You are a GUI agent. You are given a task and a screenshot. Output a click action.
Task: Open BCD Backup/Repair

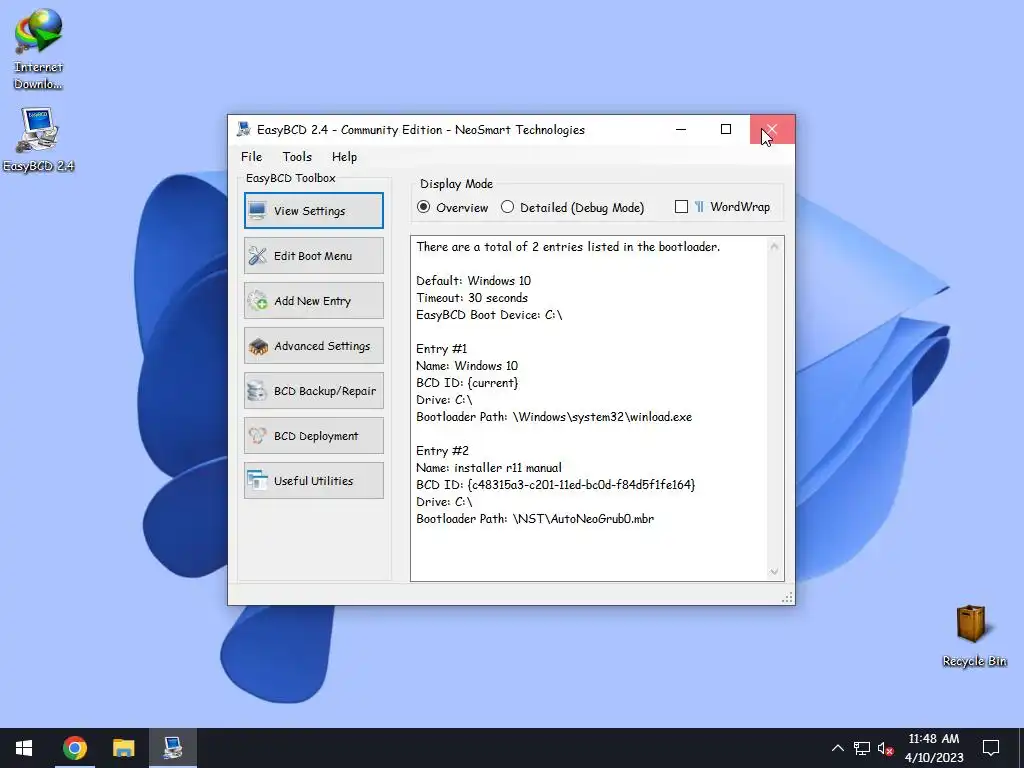tap(313, 391)
